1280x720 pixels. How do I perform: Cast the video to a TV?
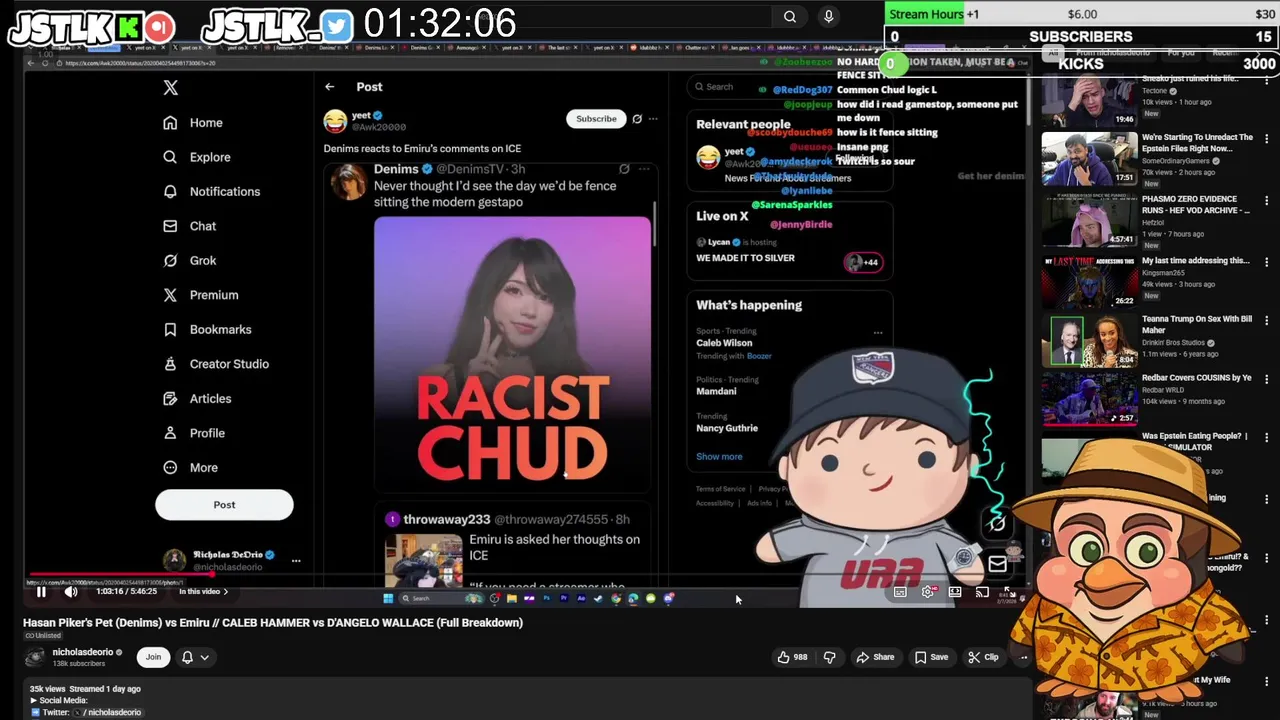tap(982, 592)
